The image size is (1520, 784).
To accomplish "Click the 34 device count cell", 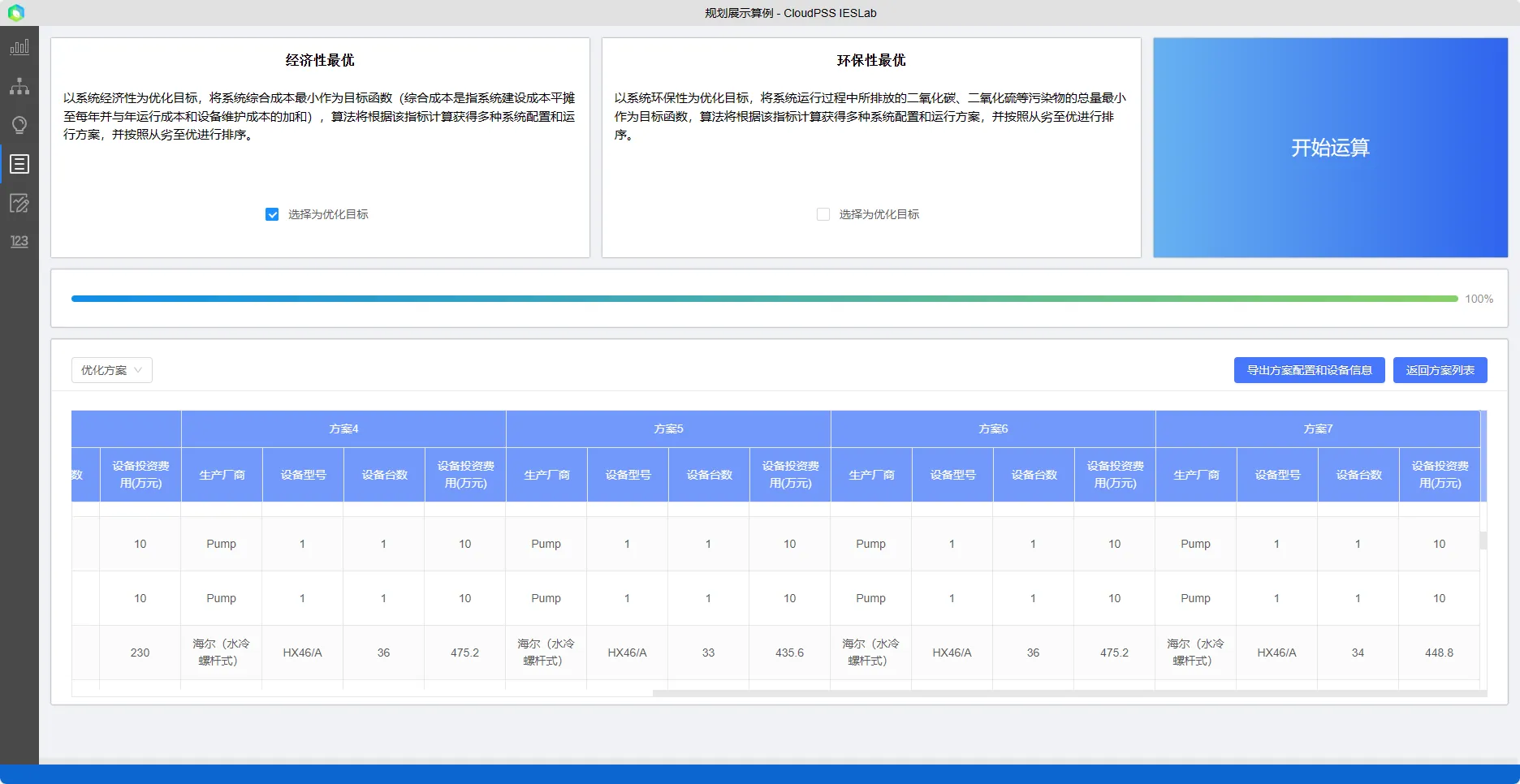I will (x=1358, y=653).
